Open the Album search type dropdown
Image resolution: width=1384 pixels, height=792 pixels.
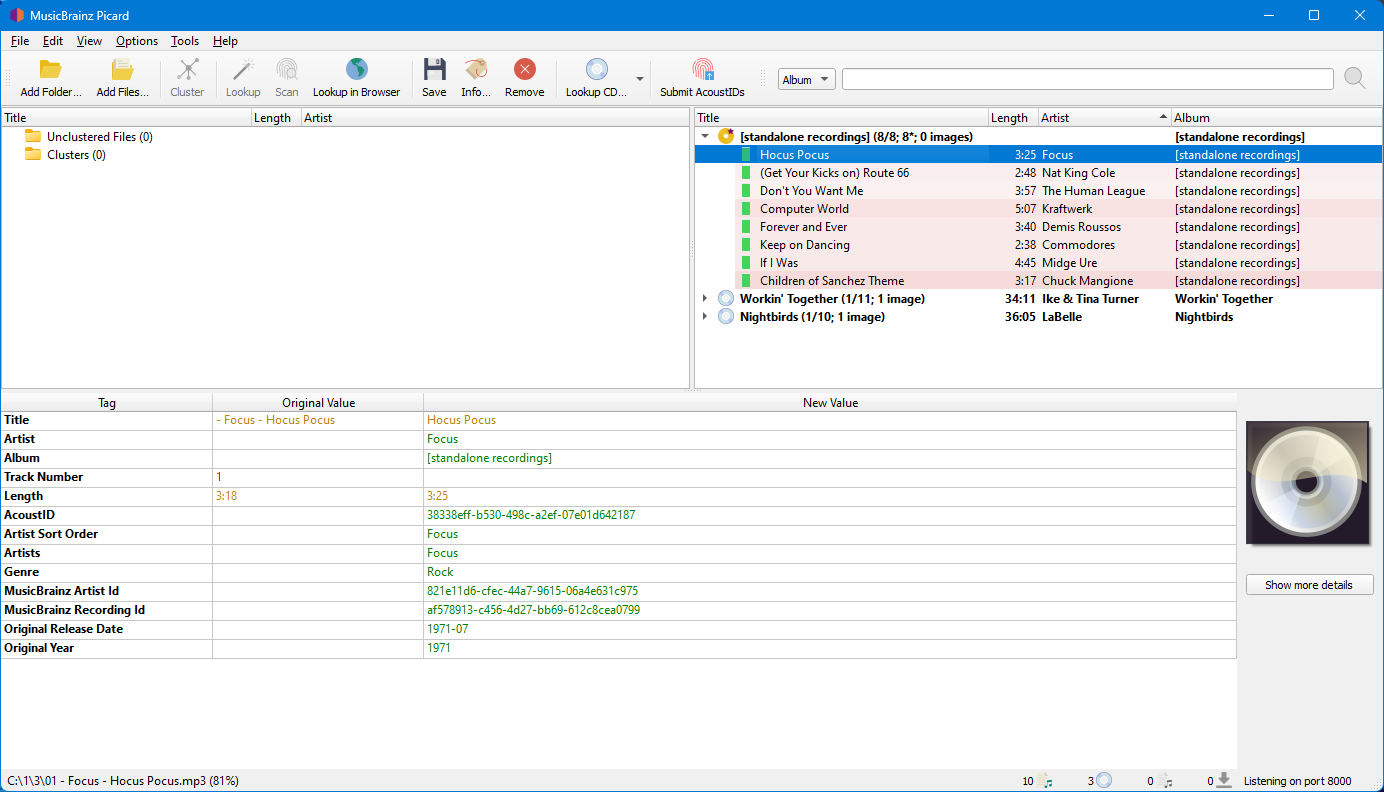pos(806,80)
